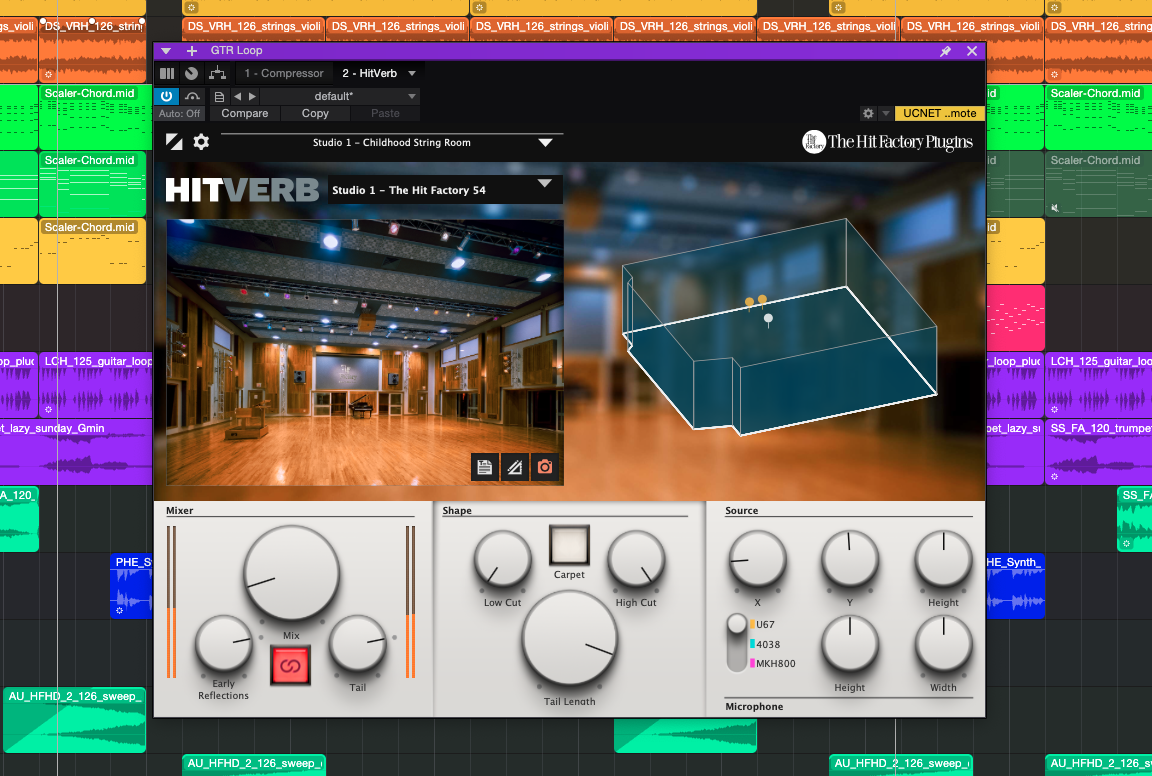Screen dimensions: 1152x776
Task: Click the gear icon beside UCNET ..mote
Action: click(x=868, y=113)
